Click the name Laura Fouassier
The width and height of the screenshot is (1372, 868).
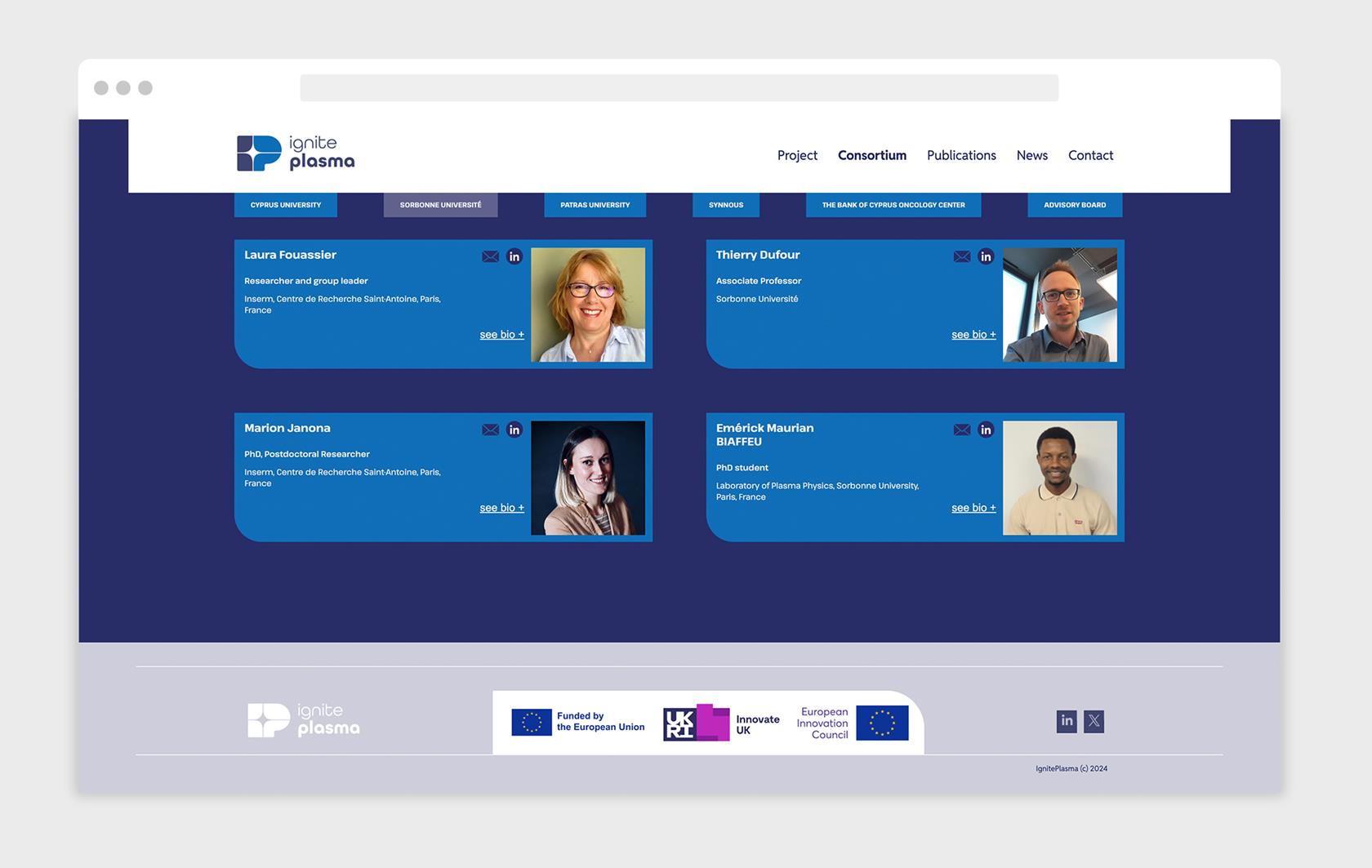(290, 255)
